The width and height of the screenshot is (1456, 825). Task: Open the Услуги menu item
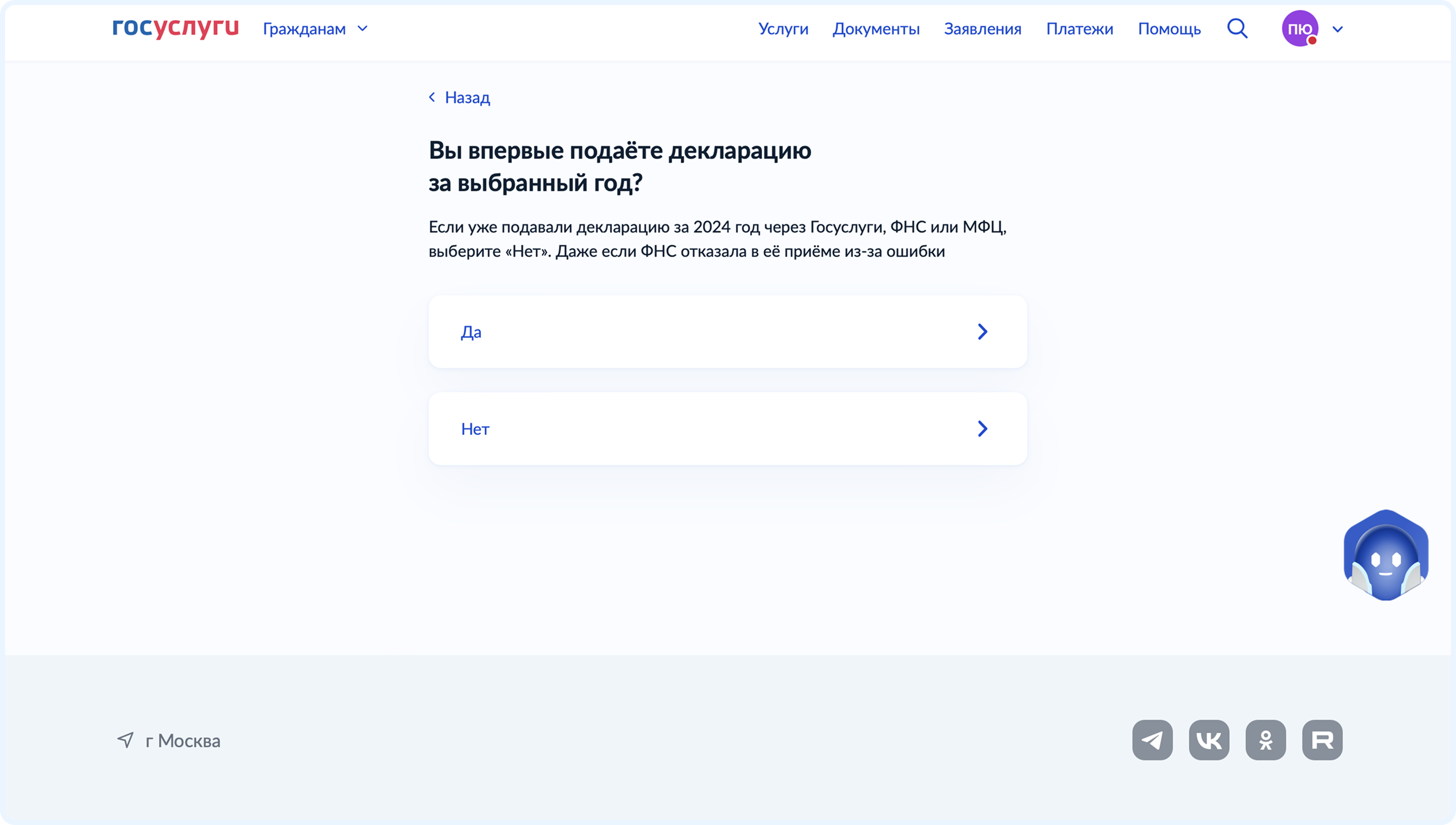784,29
